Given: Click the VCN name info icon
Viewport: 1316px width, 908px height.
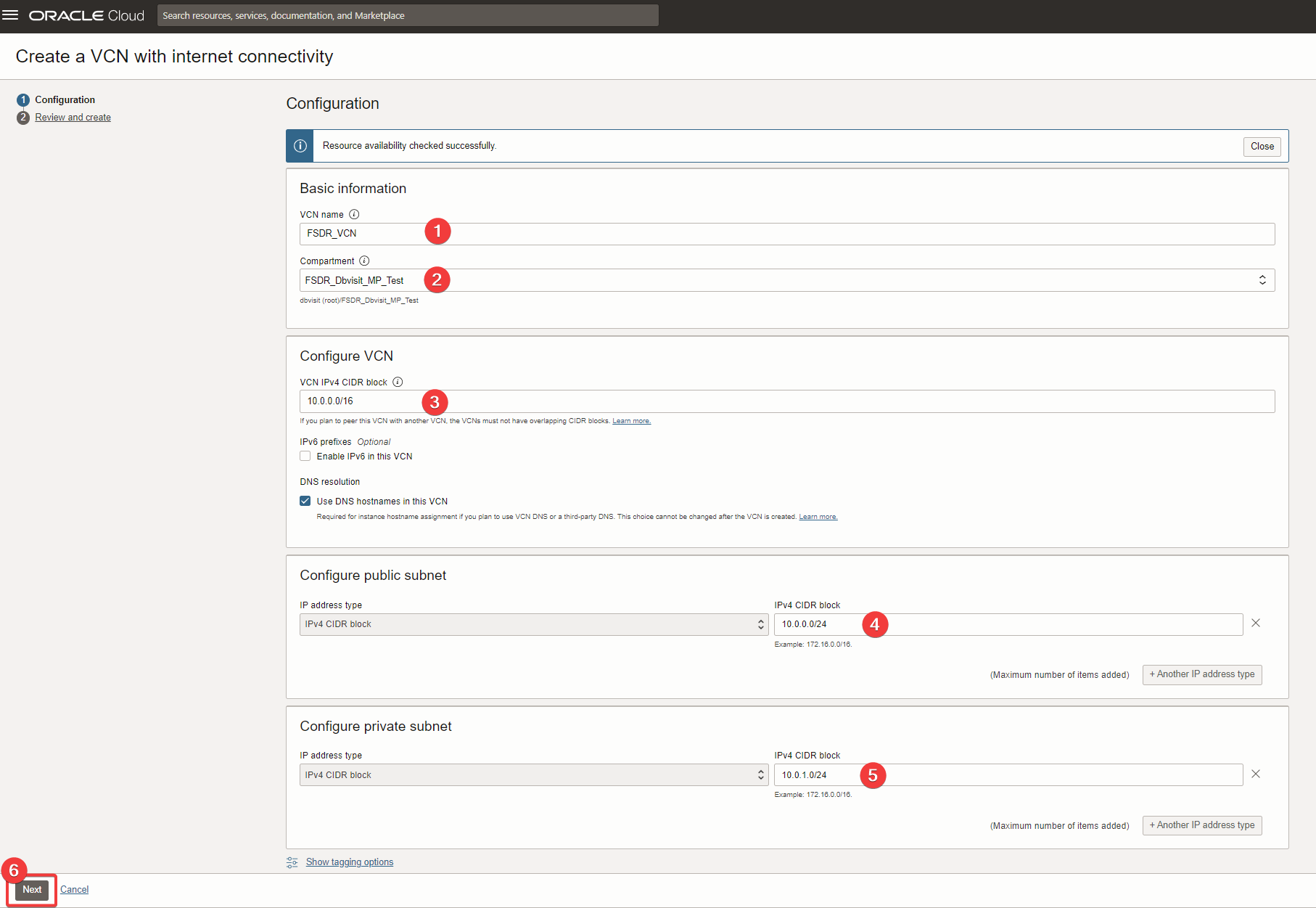Looking at the screenshot, I should click(354, 214).
